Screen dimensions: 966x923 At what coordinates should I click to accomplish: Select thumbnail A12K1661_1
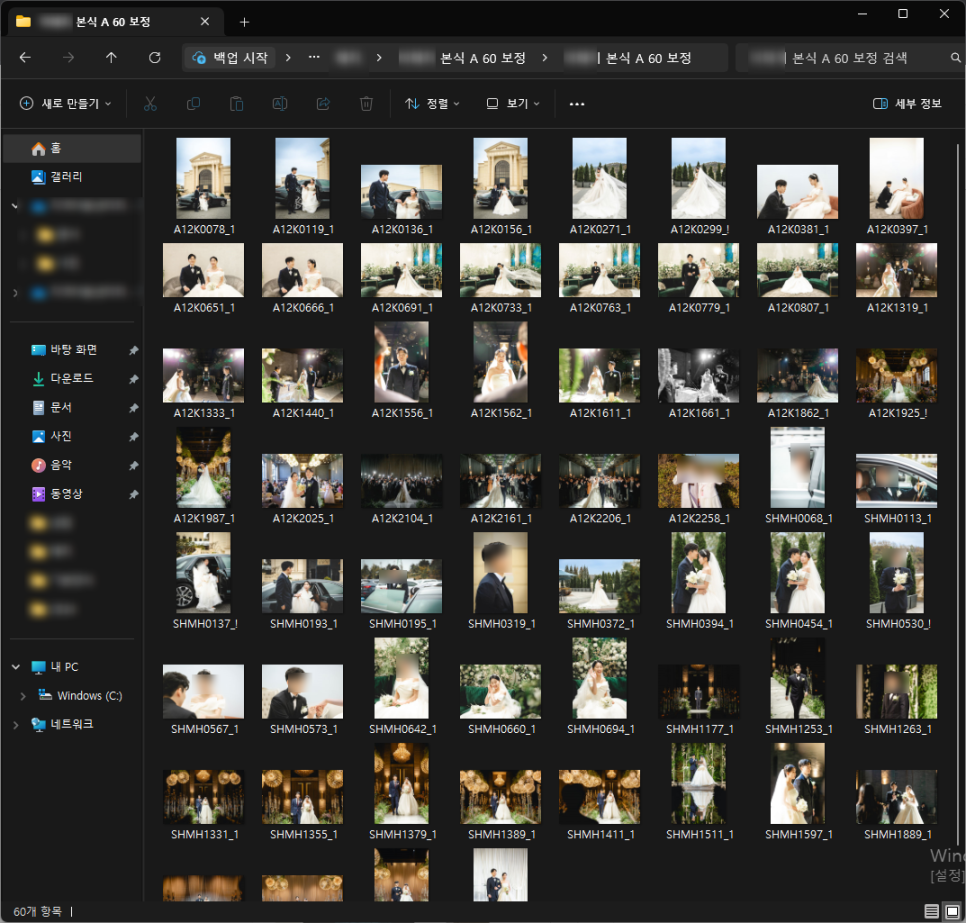698,375
